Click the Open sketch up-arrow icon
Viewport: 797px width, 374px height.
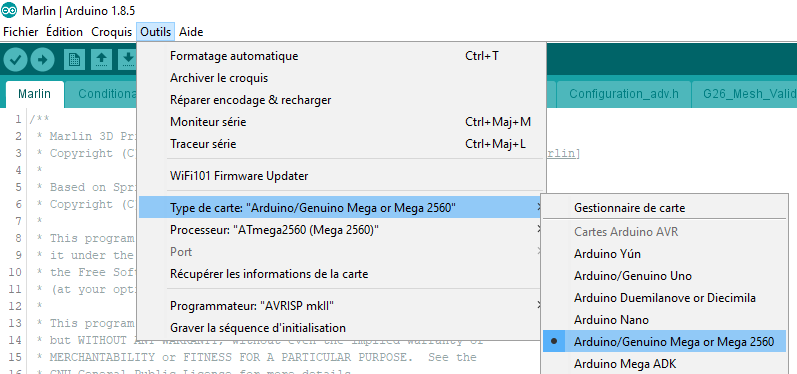101,60
